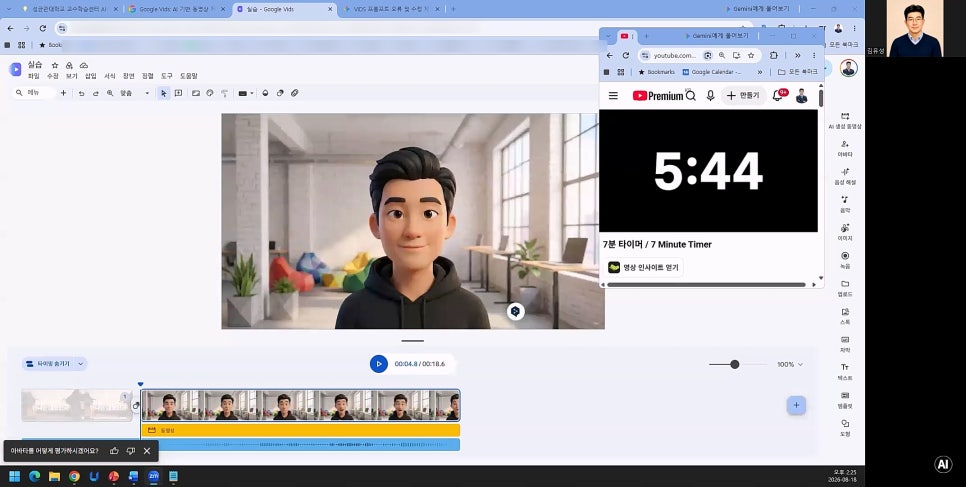
Task: Dismiss the avatar rating prompt
Action: click(x=147, y=451)
